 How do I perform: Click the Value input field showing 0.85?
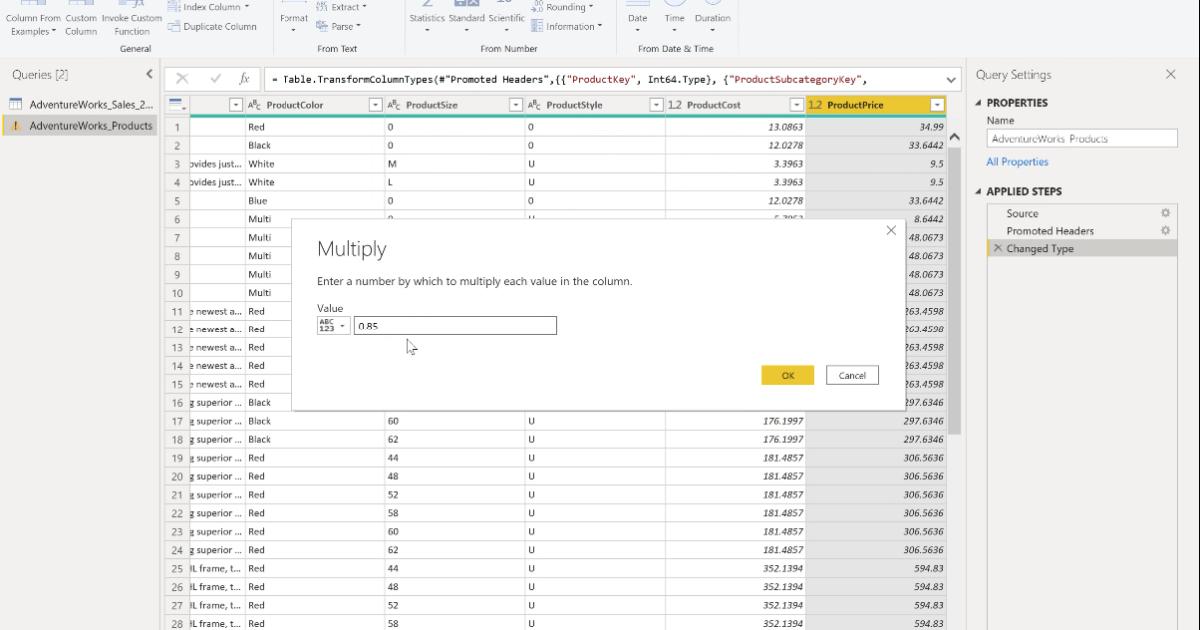(x=455, y=325)
